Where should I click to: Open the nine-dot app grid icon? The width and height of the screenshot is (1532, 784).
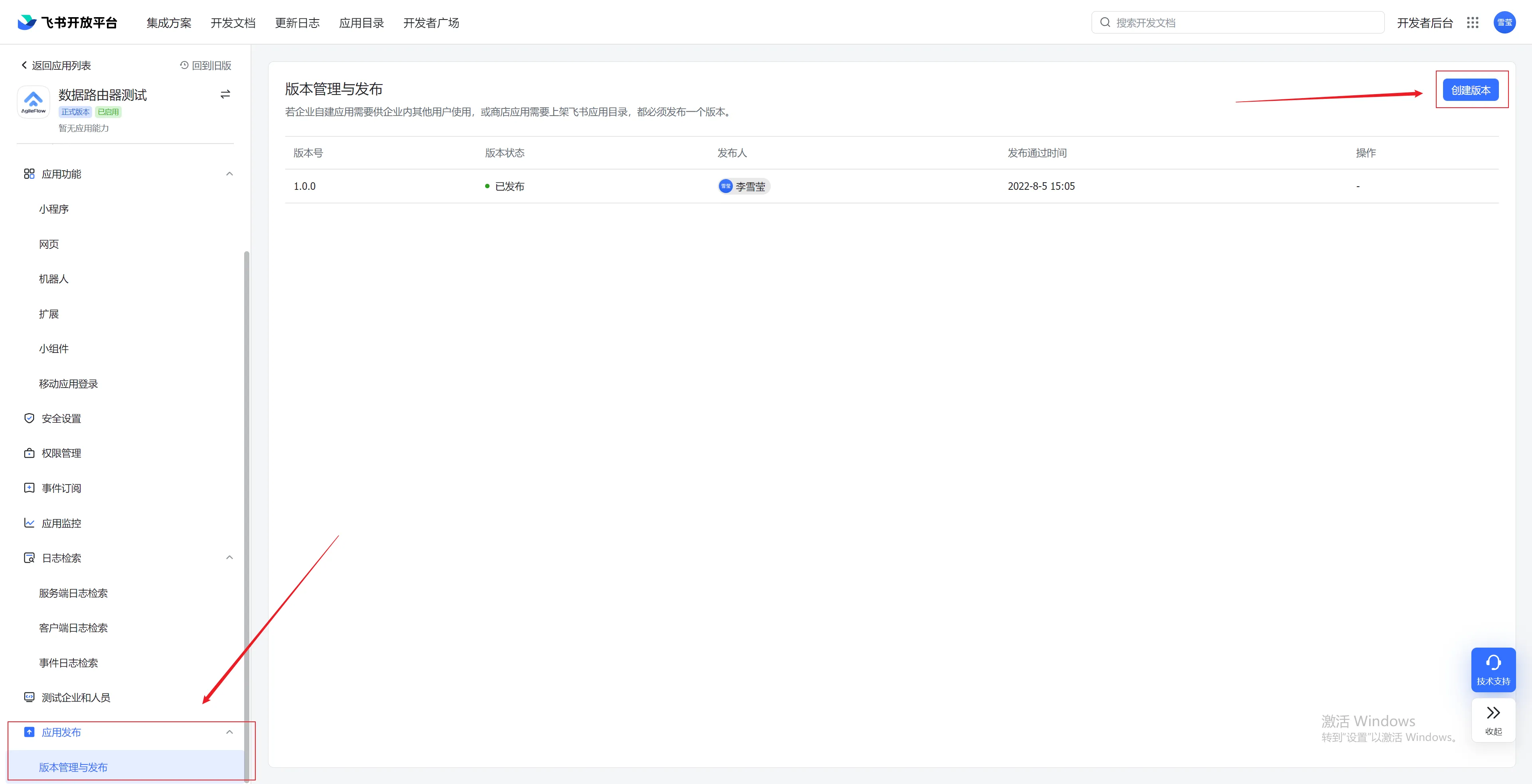(1473, 23)
